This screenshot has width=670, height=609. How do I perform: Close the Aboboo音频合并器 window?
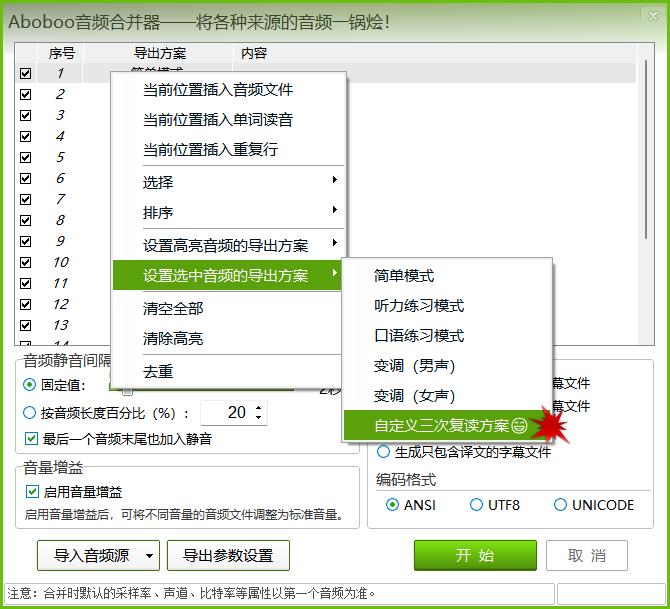[x=653, y=16]
